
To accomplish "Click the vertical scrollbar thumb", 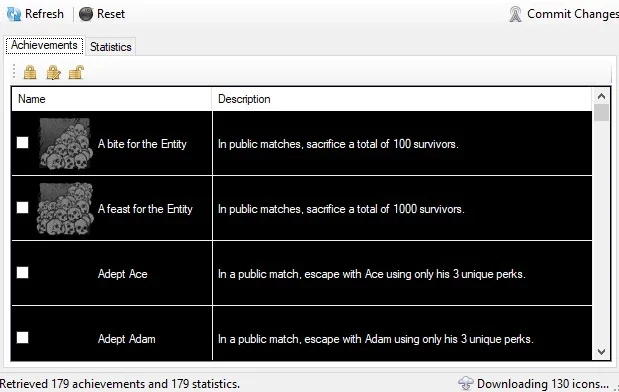I will coord(601,113).
